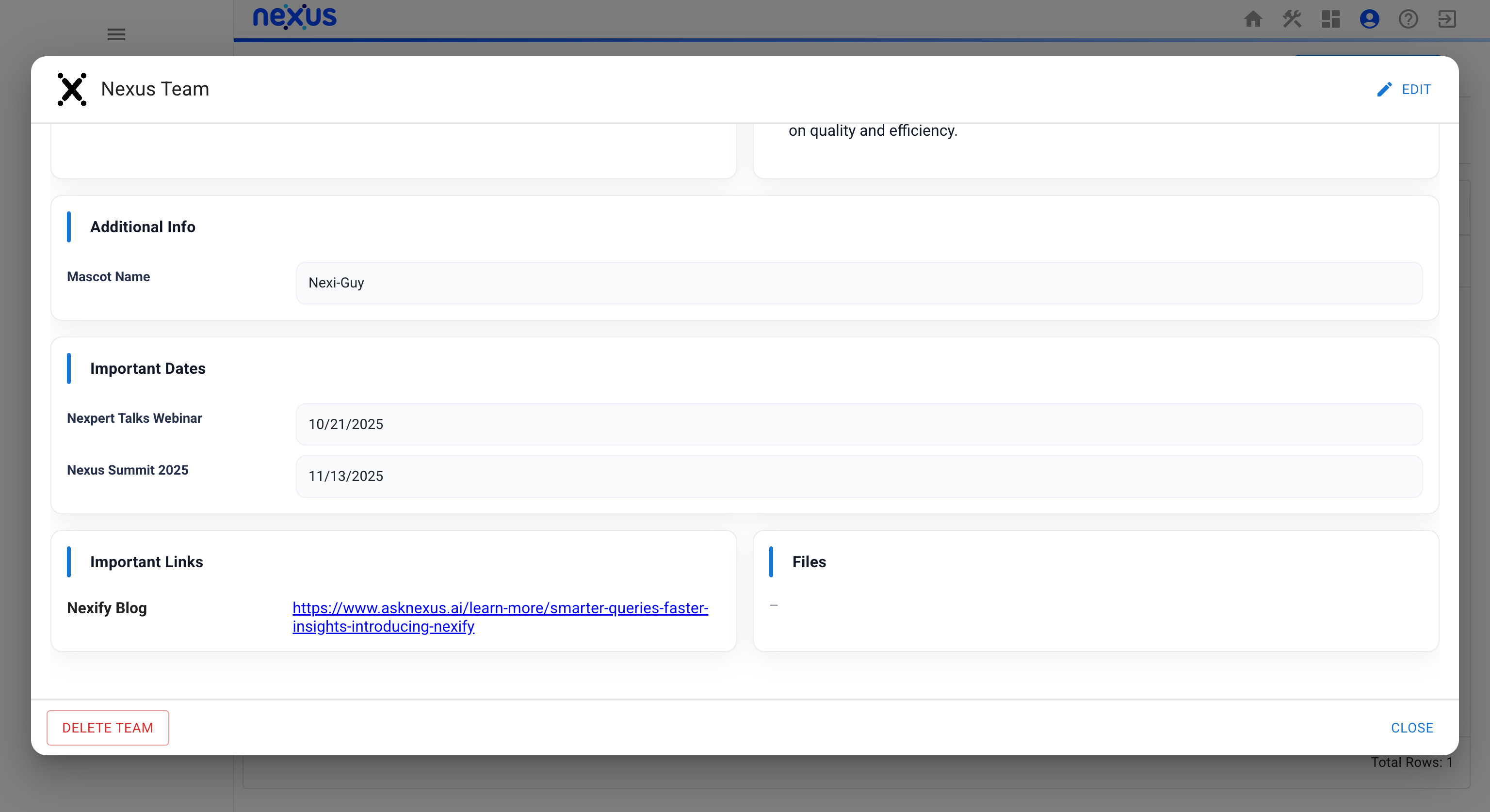This screenshot has height=812, width=1490.
Task: Open the tools wrench icon
Action: [1292, 19]
